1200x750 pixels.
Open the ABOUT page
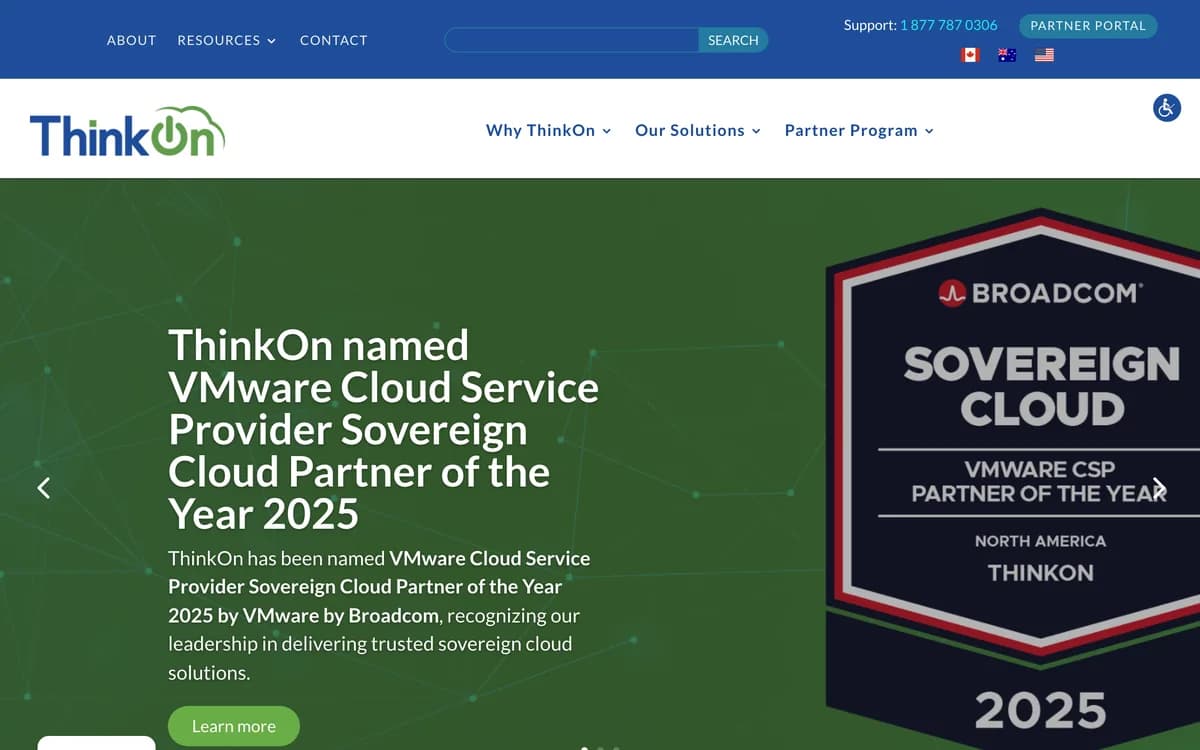(x=132, y=40)
